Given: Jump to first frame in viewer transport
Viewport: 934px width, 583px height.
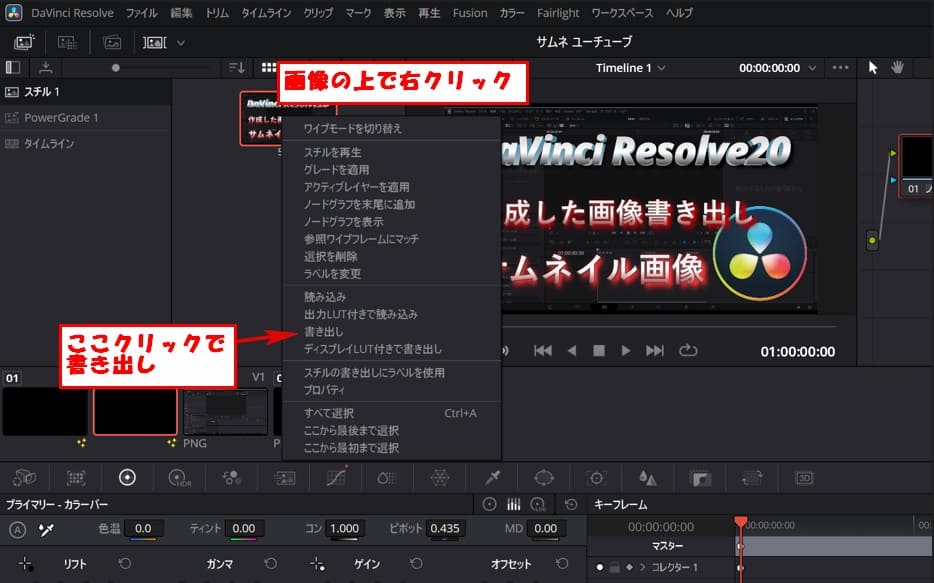Looking at the screenshot, I should [x=543, y=351].
